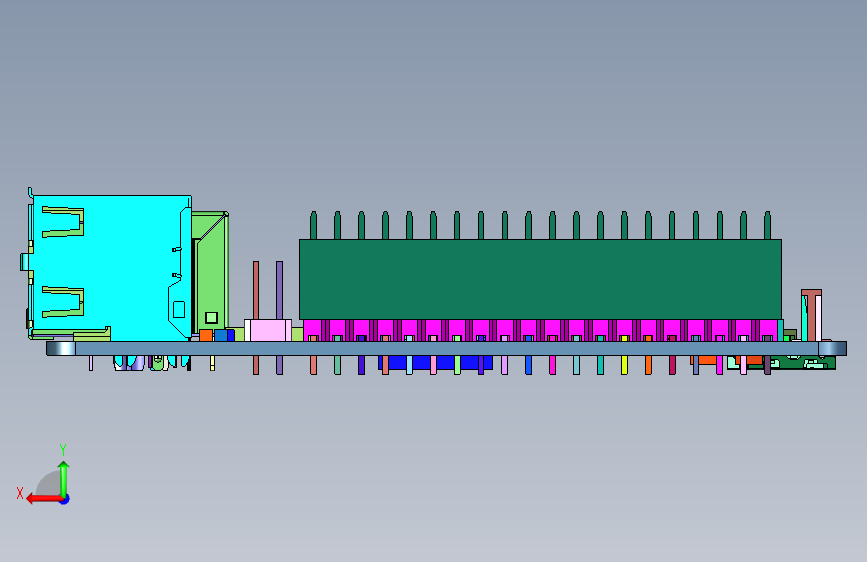Click the blue Z axis dot

point(65,499)
